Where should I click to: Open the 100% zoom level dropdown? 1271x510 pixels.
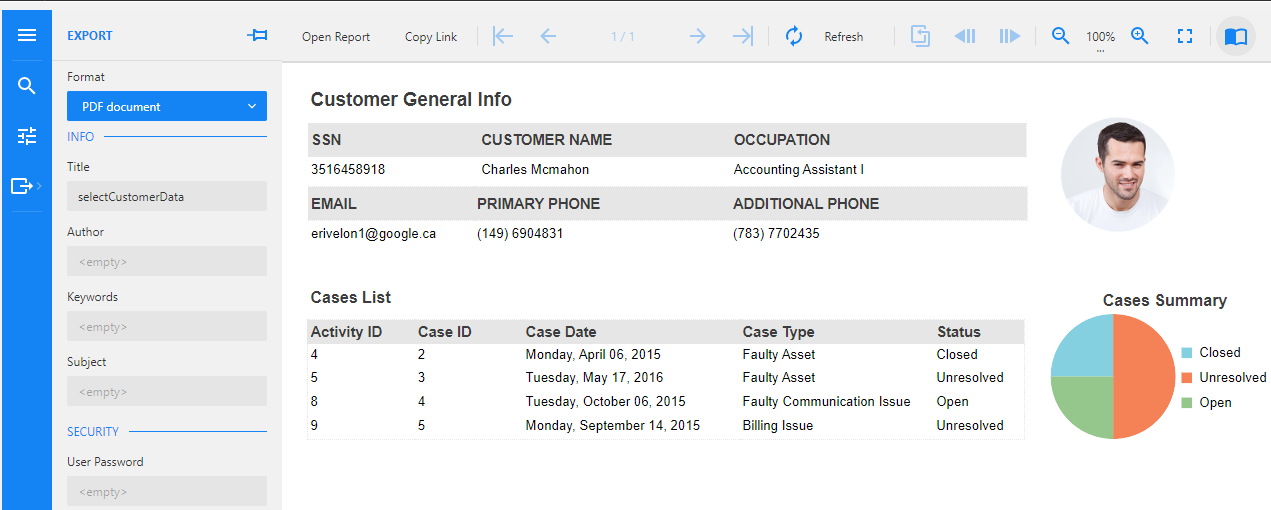(1100, 38)
